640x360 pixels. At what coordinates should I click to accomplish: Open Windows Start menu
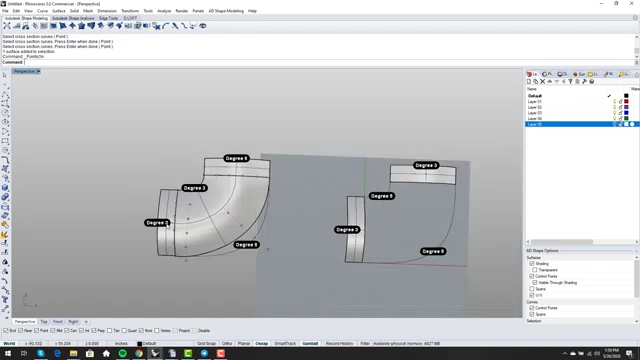pos(8,353)
